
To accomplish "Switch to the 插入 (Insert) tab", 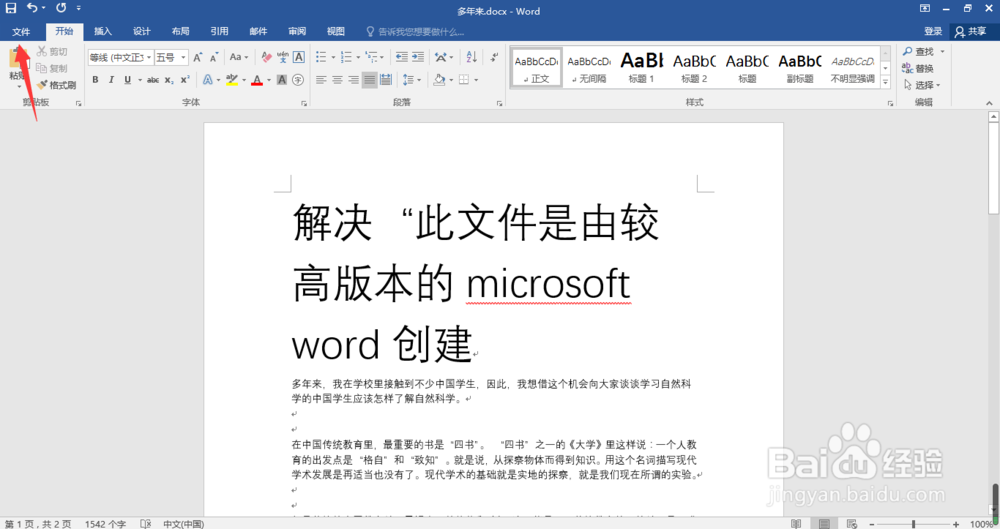I will pos(103,31).
